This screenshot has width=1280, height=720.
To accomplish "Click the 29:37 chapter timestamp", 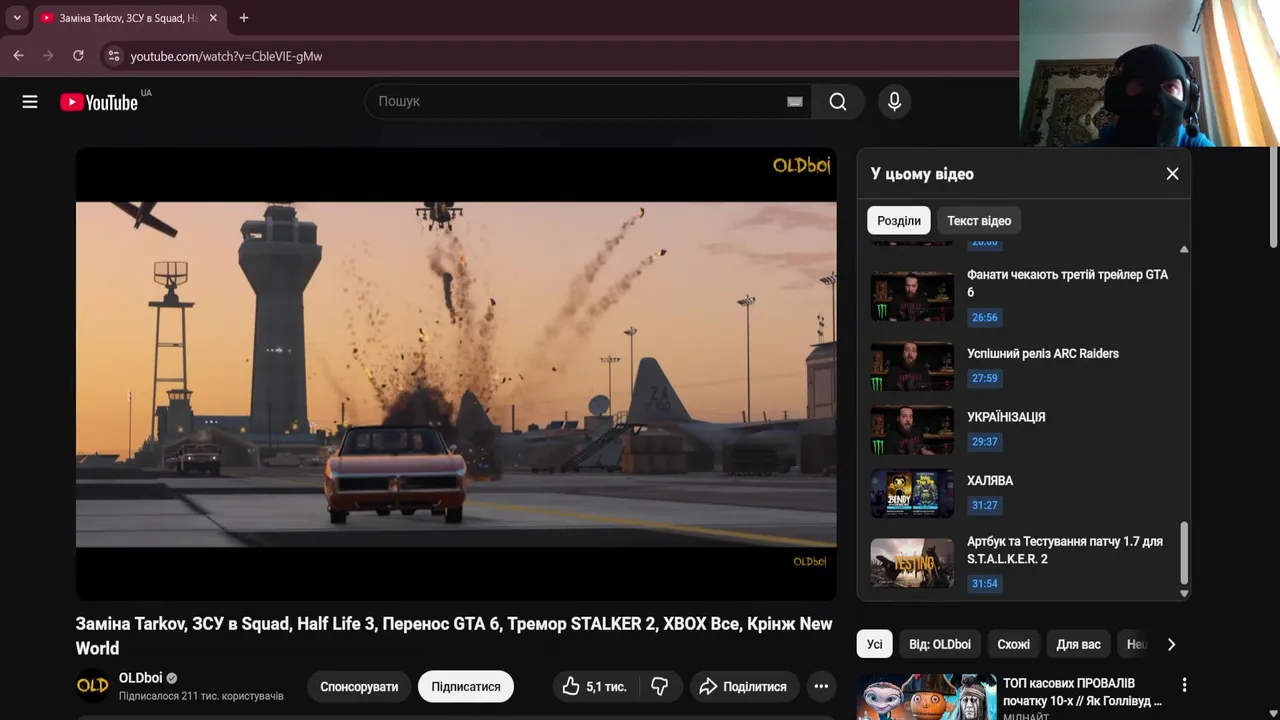I will (x=984, y=442).
